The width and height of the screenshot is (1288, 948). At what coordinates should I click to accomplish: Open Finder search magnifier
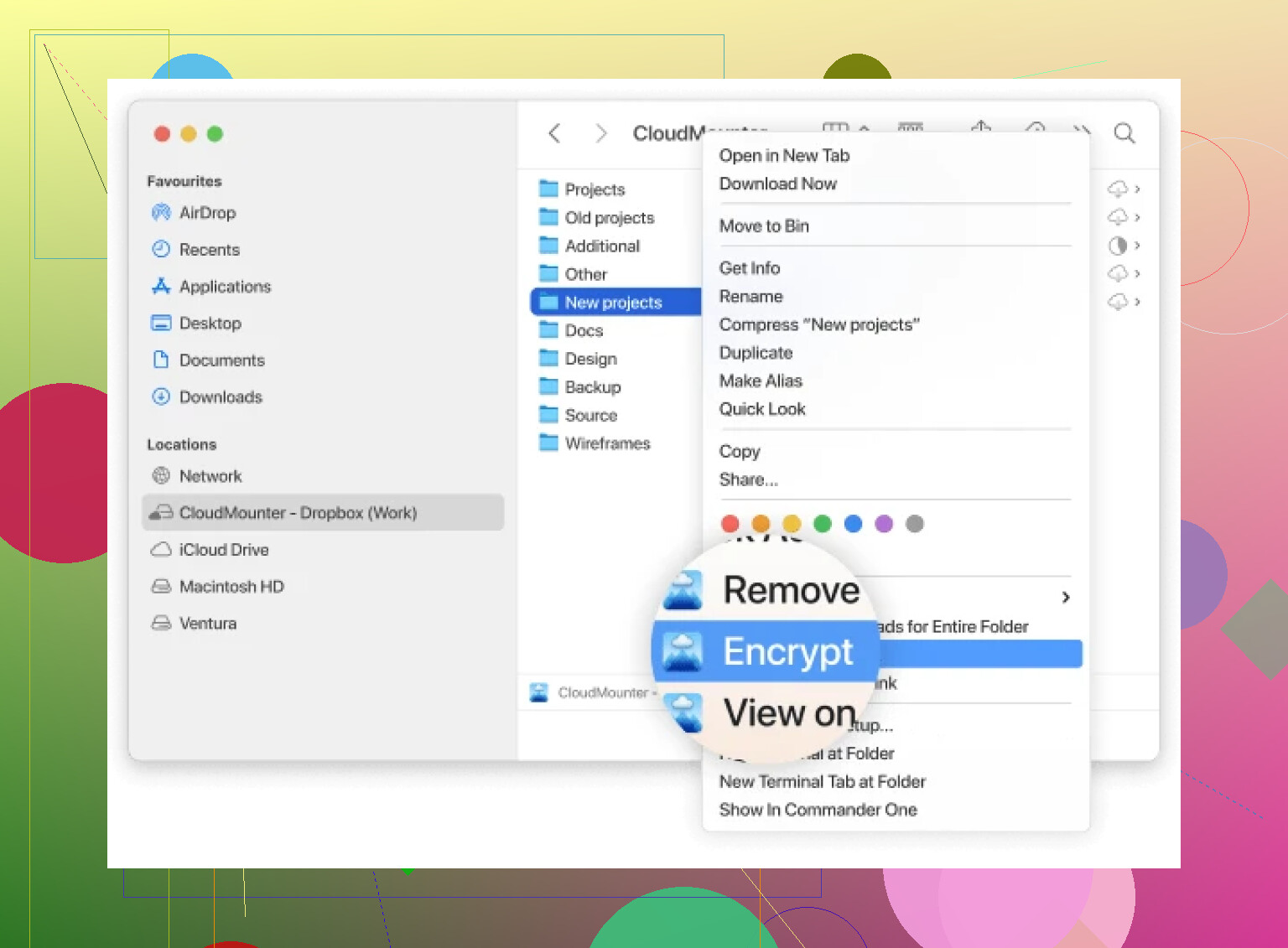(1124, 133)
